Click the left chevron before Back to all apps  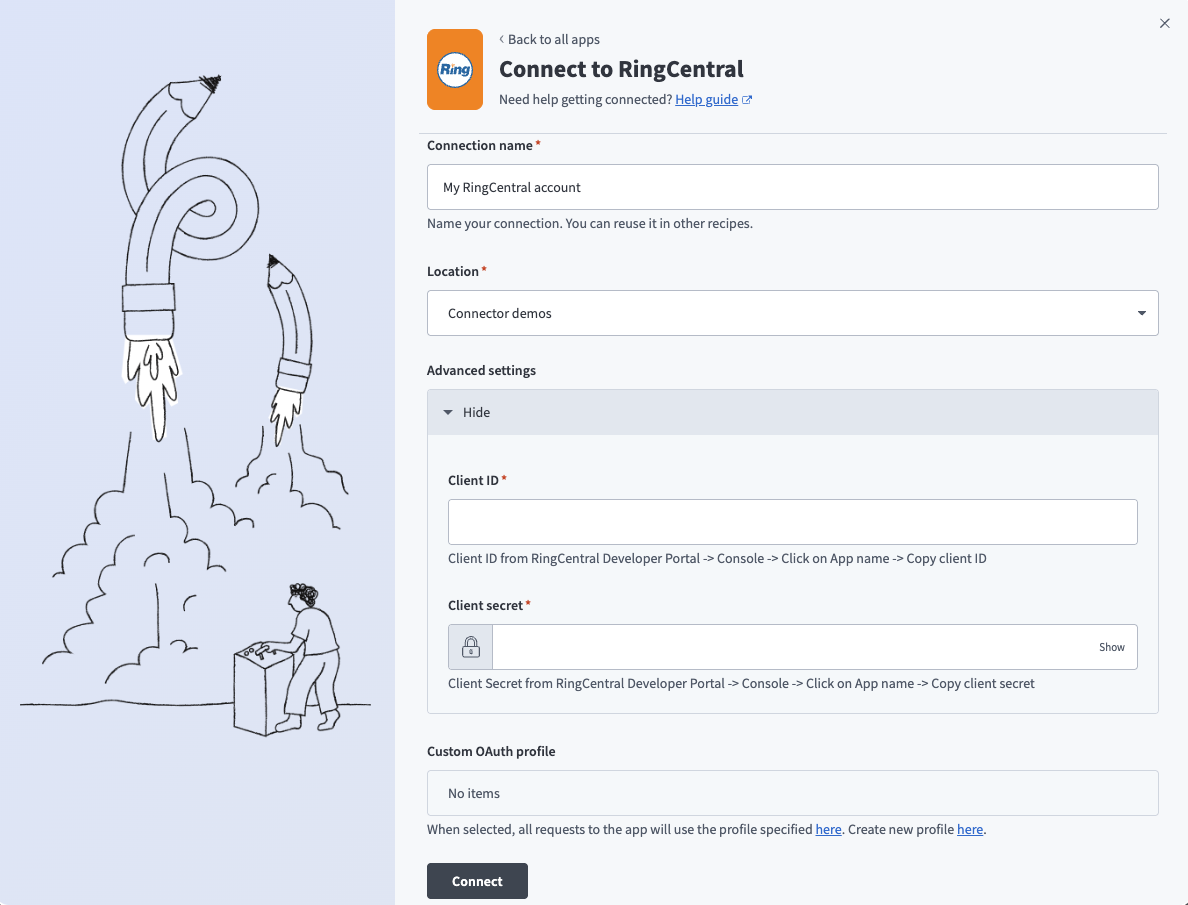click(501, 39)
